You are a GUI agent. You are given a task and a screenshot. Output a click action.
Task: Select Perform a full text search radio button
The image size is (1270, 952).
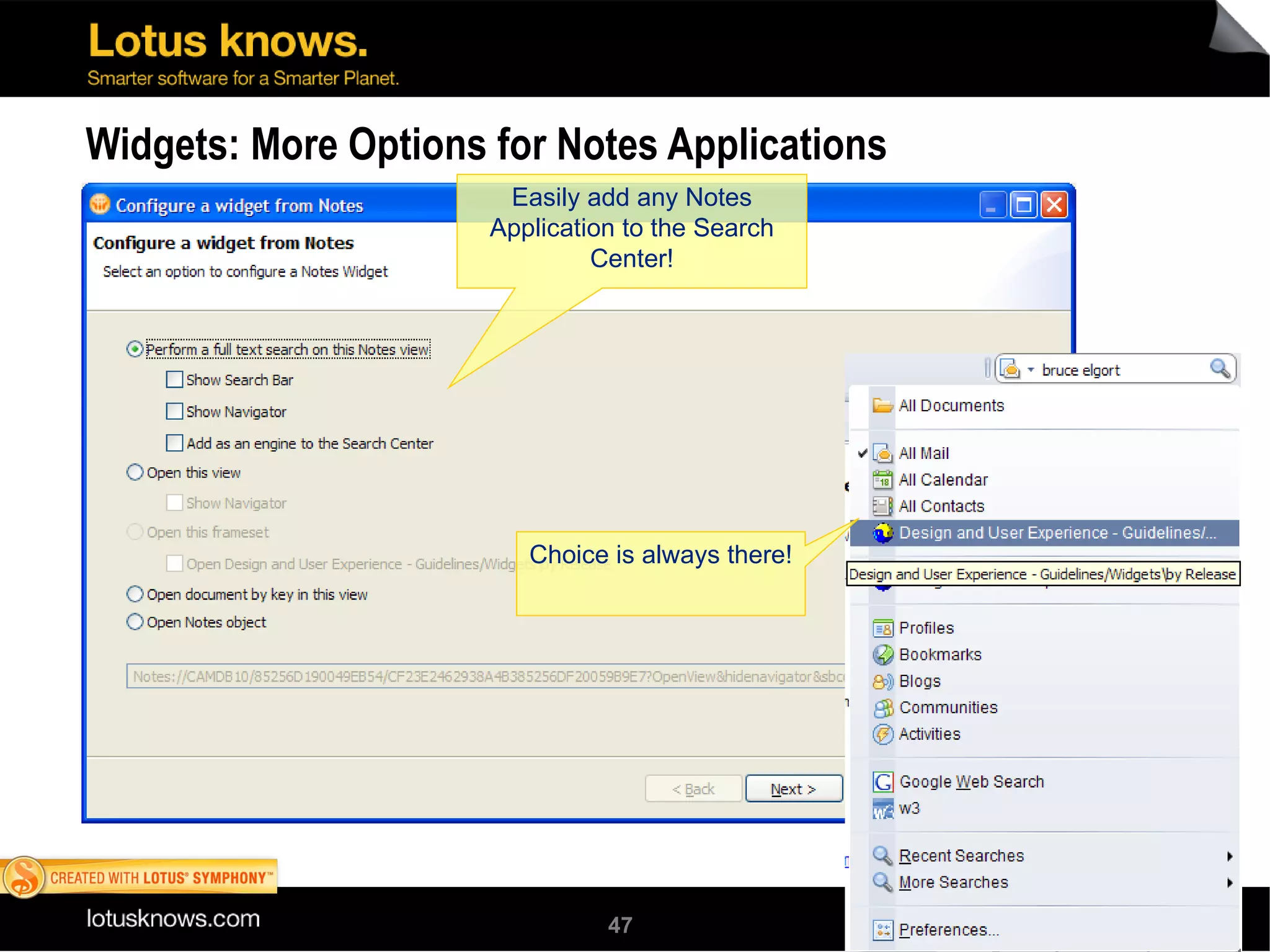(x=135, y=349)
